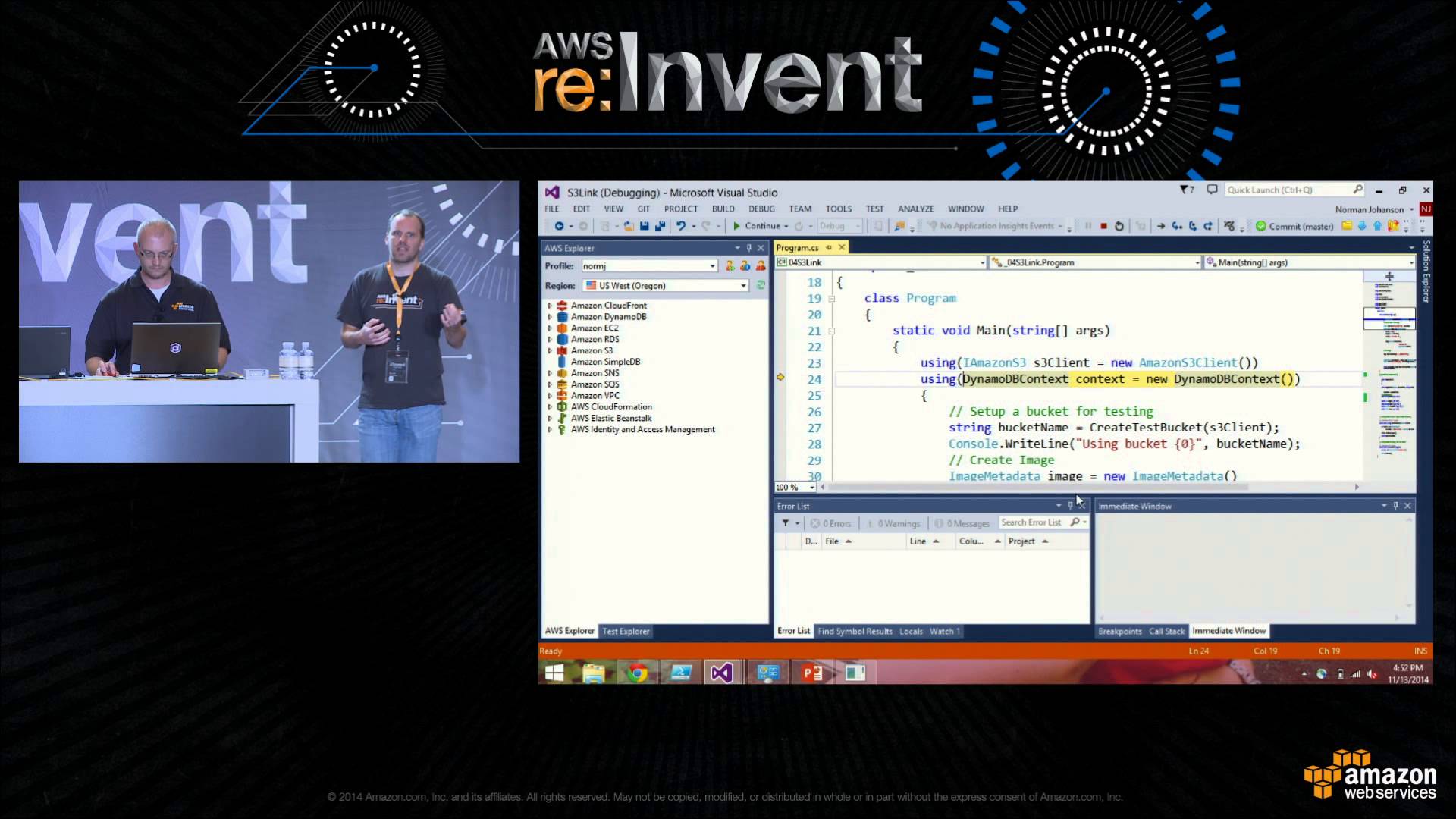Open the 100 % zoom dropdown
The width and height of the screenshot is (1456, 819).
(x=795, y=488)
